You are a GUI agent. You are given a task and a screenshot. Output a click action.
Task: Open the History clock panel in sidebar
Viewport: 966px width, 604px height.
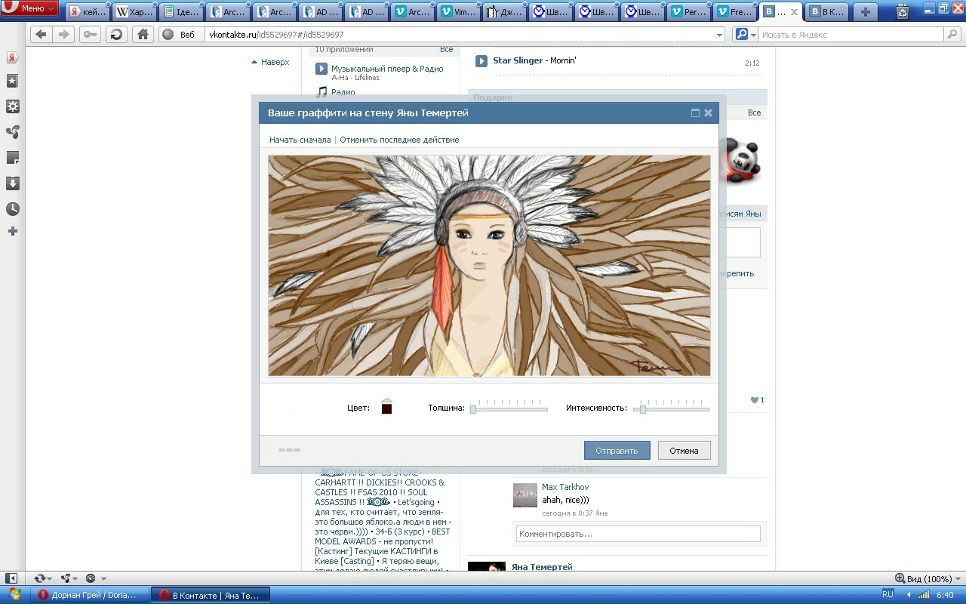click(x=12, y=209)
